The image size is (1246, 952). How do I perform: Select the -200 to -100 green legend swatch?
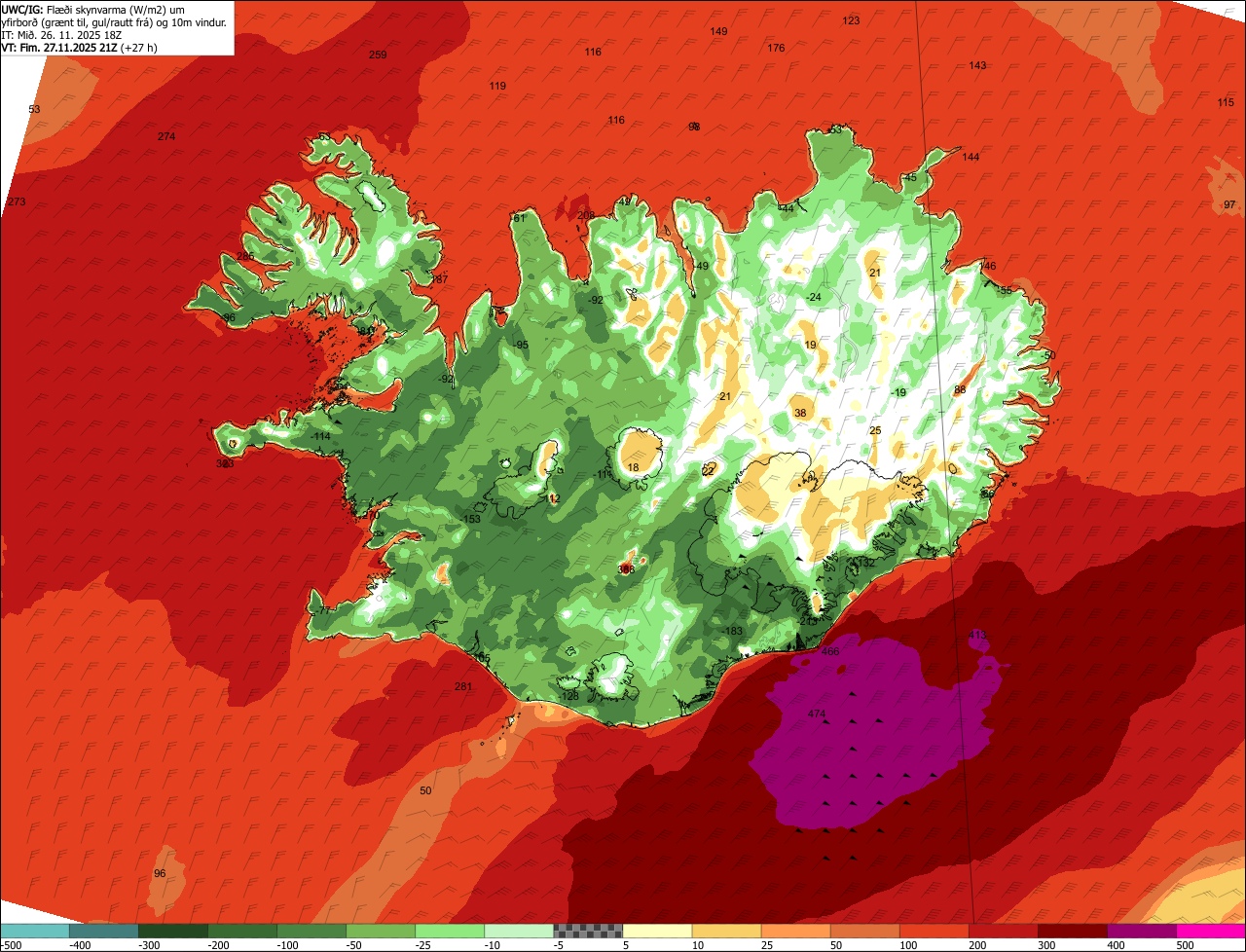241,931
